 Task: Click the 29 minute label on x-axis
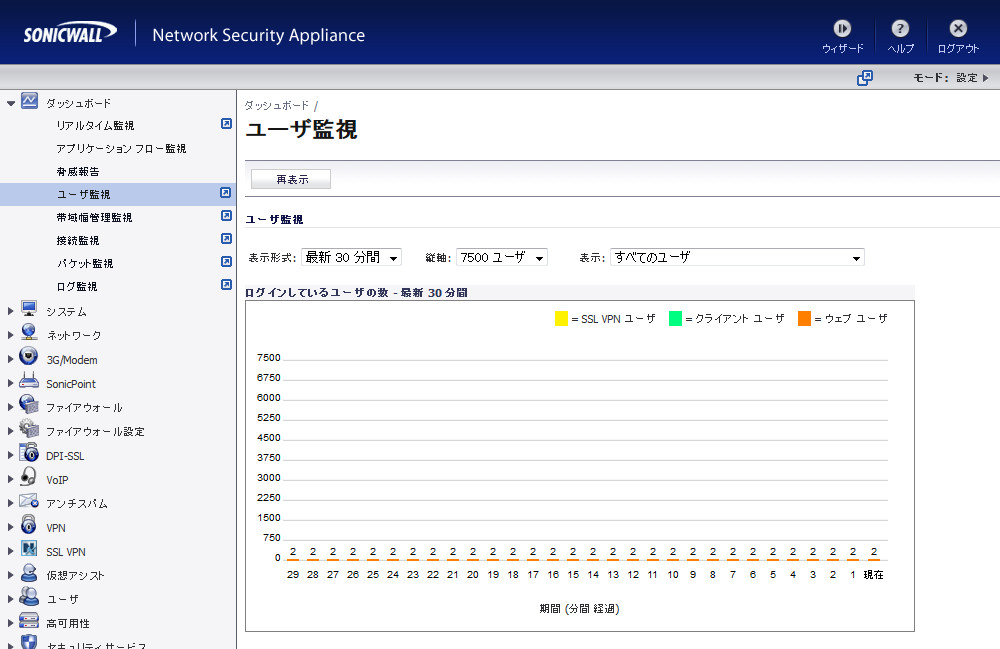point(293,574)
